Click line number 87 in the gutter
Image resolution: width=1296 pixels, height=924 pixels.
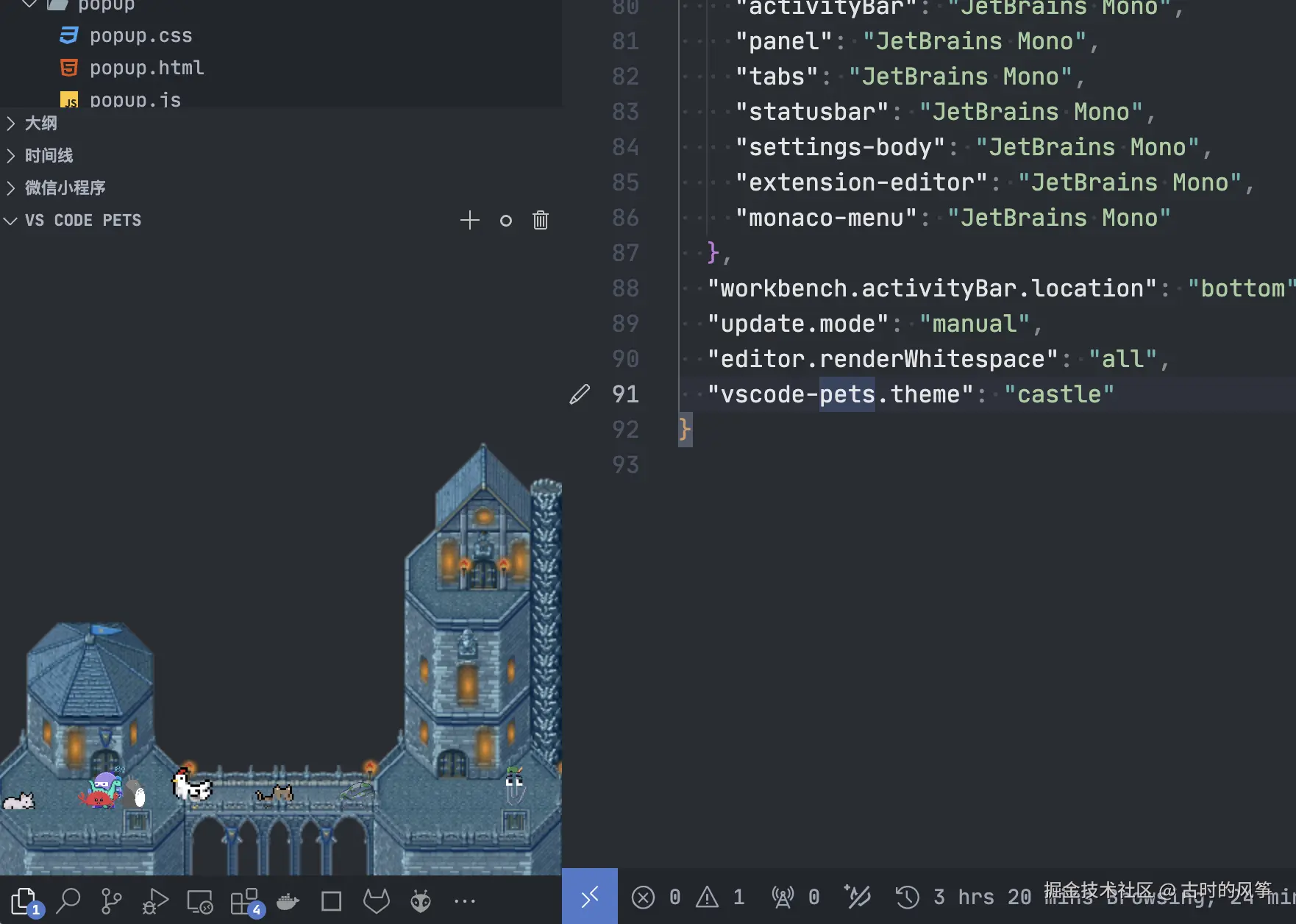[625, 253]
